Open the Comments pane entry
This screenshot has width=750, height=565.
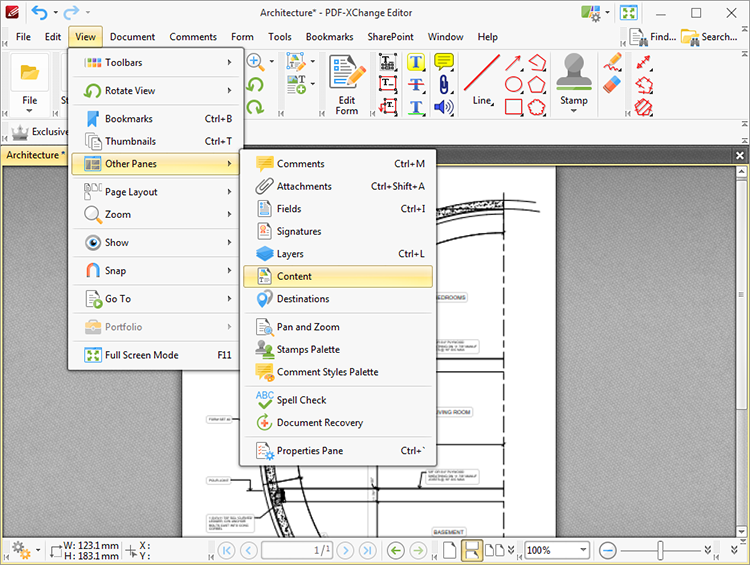pyautogui.click(x=338, y=164)
